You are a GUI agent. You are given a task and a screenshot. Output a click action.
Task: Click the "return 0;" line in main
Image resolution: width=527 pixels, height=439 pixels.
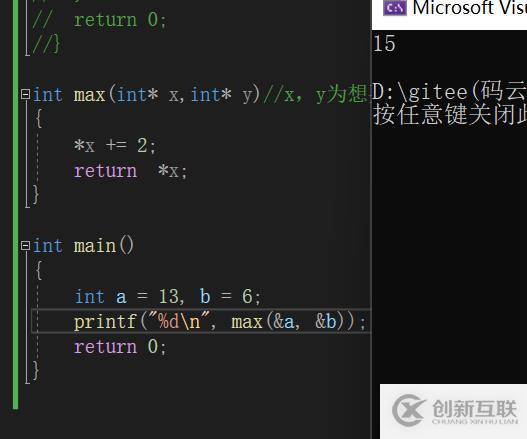(120, 347)
